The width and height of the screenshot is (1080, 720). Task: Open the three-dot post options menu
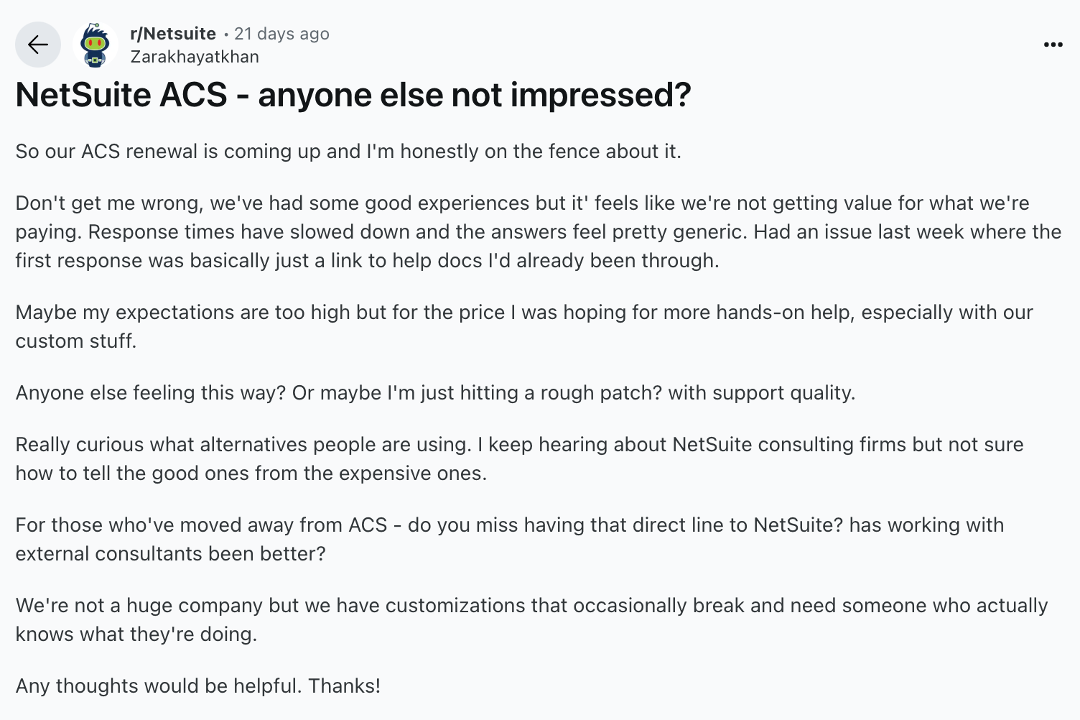pyautogui.click(x=1053, y=45)
